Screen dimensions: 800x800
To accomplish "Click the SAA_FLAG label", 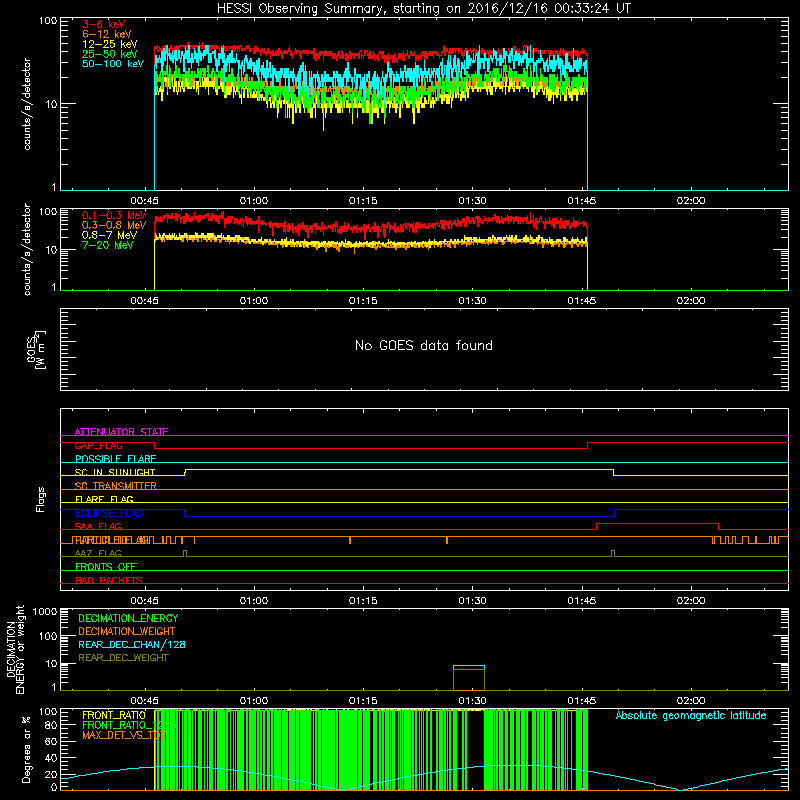I will point(98,526).
